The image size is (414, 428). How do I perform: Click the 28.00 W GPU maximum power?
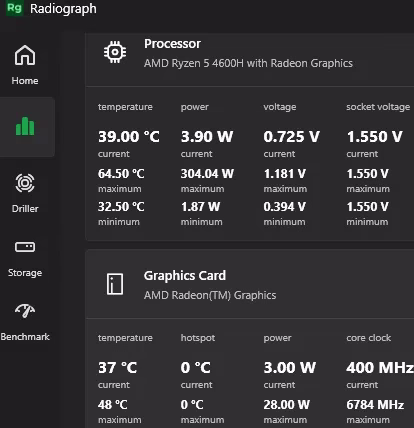pos(287,405)
